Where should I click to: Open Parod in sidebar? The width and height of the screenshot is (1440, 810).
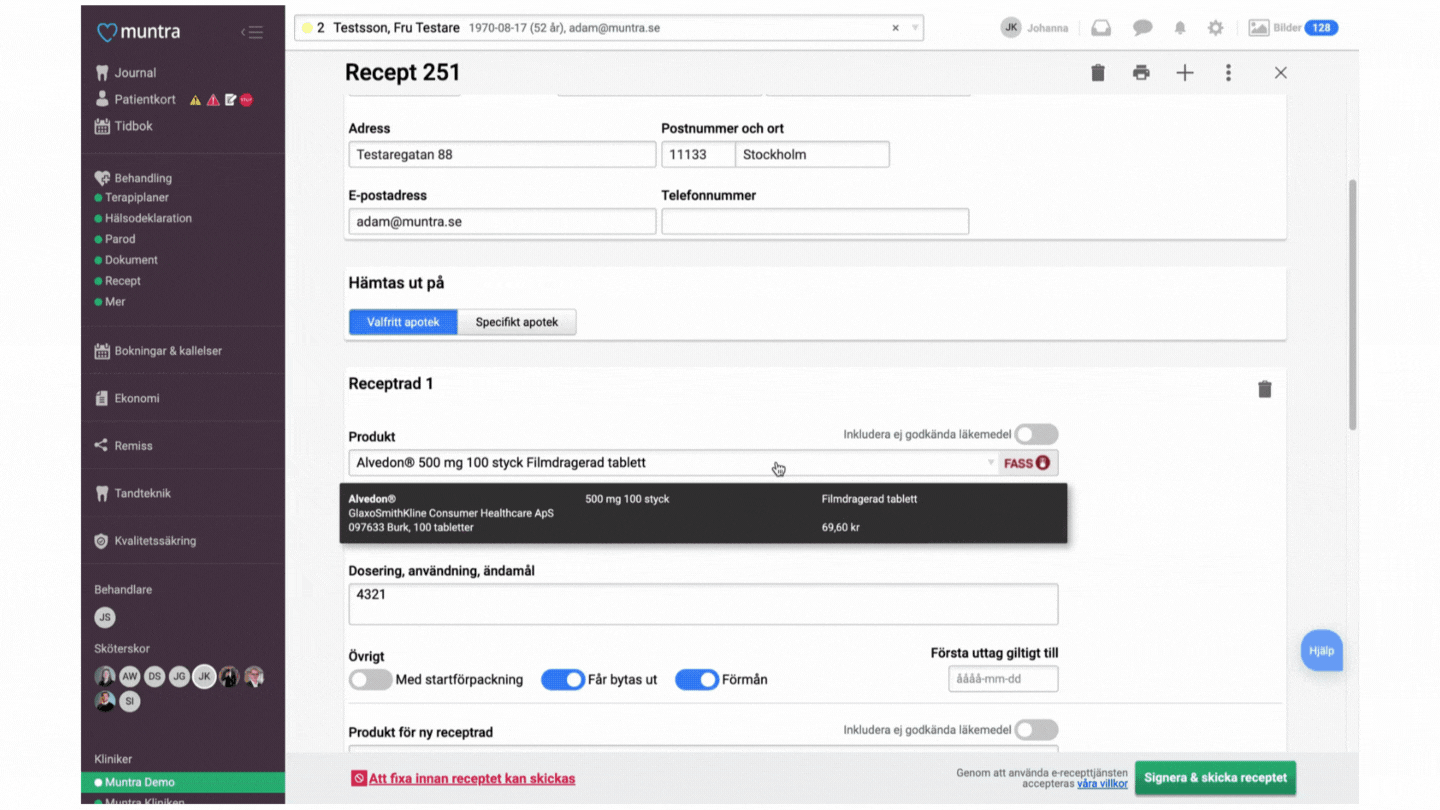click(120, 239)
